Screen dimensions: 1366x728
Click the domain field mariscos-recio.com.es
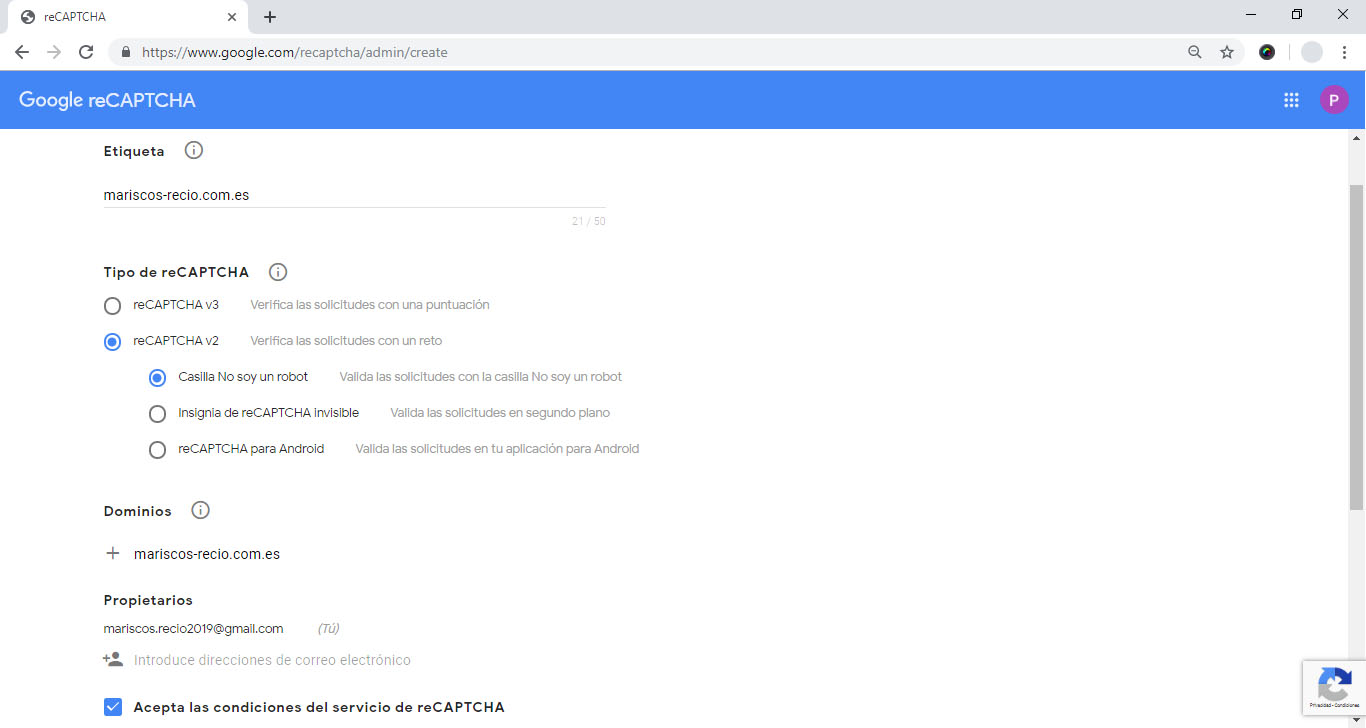[207, 554]
